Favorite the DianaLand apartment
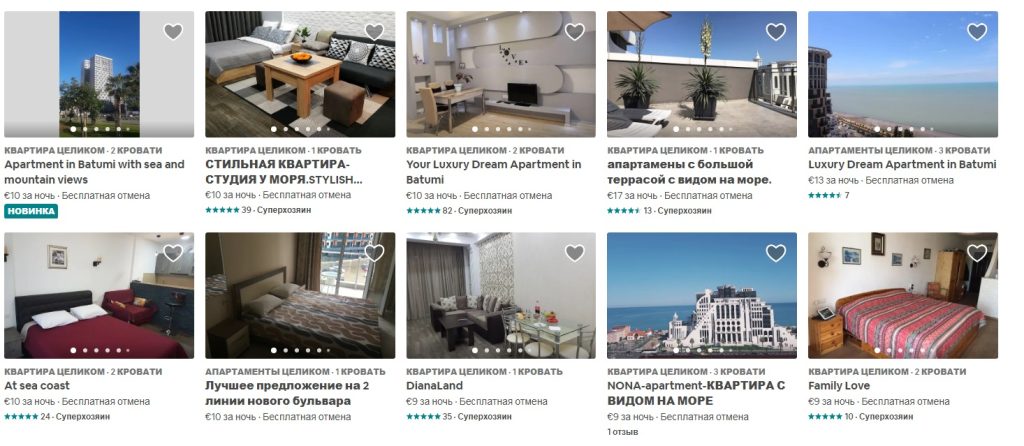The width and height of the screenshot is (1024, 446). pyautogui.click(x=575, y=253)
